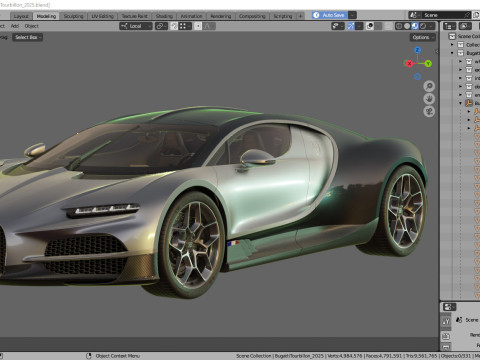The width and height of the screenshot is (480, 360).
Task: Collapse the Bugatti armature tree item
Action: point(460,103)
